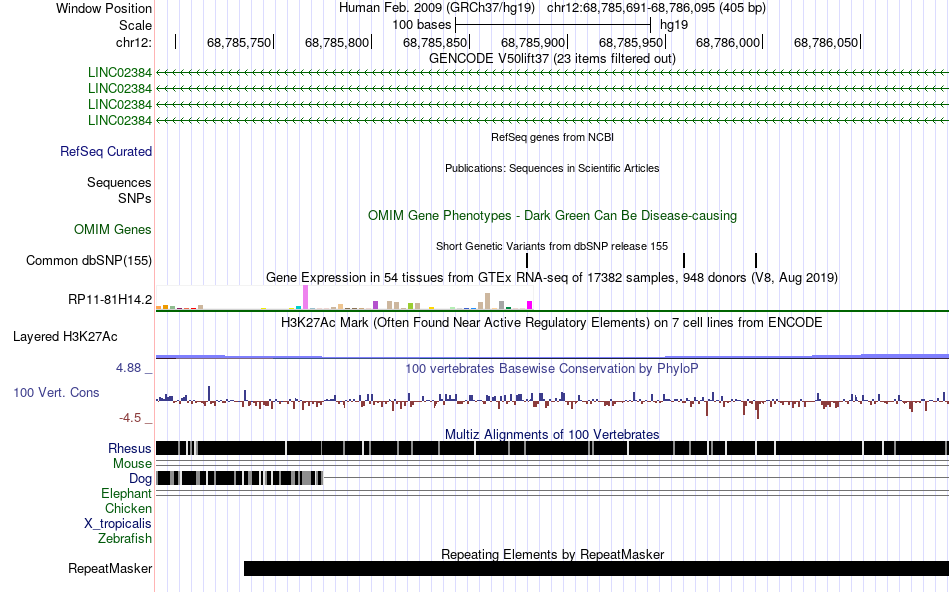Click the -4.5 PhyloP lower value
This screenshot has height=592, width=950.
tap(130, 418)
